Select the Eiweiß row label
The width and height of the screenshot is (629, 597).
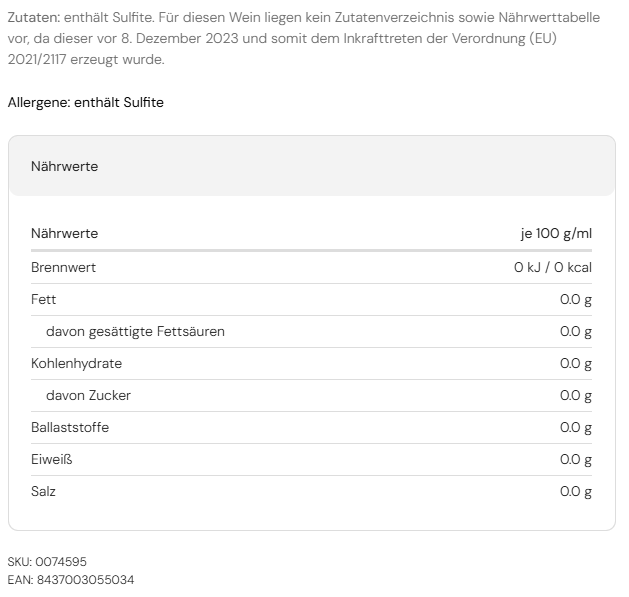coord(52,460)
